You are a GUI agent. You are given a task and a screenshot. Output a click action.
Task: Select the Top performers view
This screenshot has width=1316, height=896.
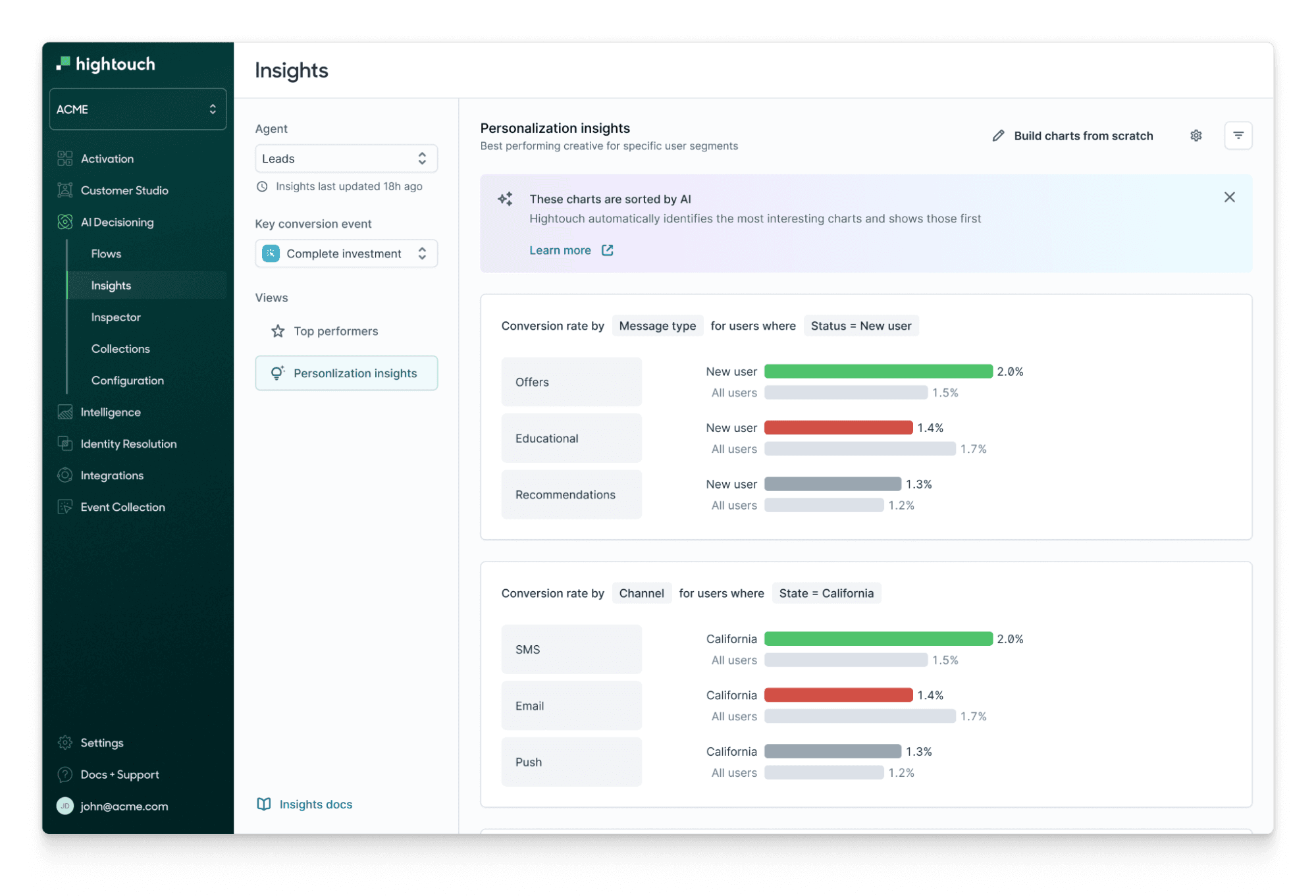click(335, 331)
